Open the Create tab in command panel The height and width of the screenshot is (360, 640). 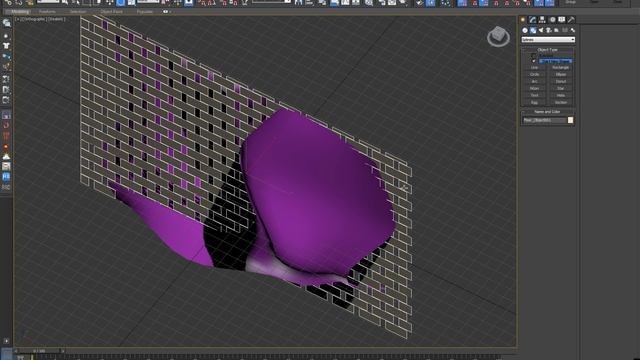click(523, 20)
